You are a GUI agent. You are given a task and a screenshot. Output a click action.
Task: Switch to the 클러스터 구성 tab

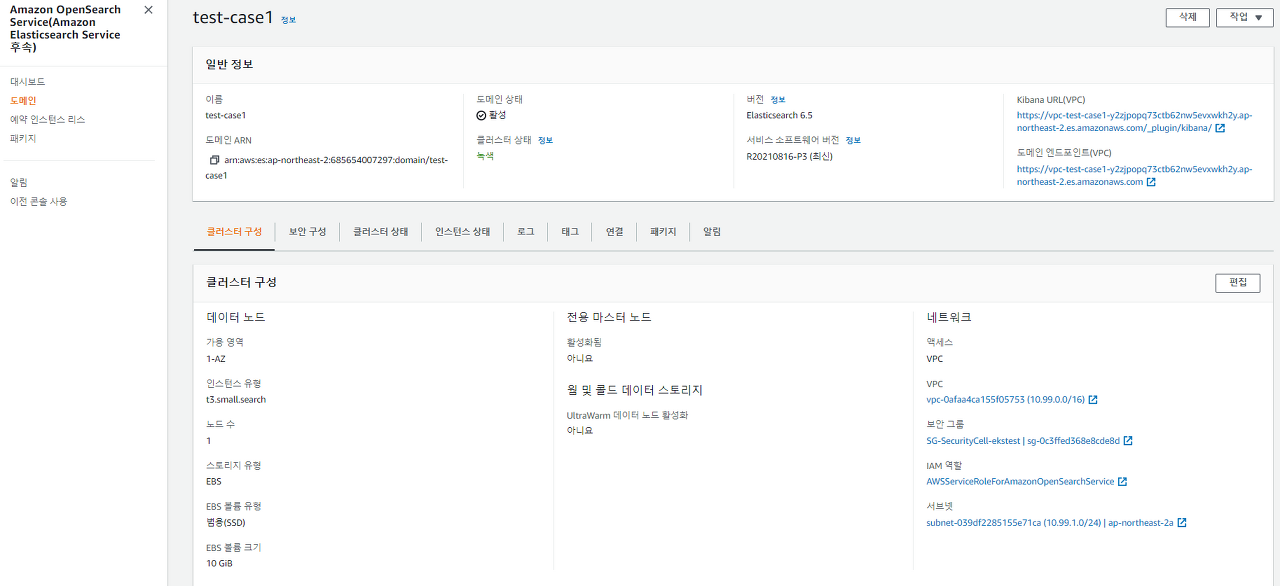pyautogui.click(x=234, y=232)
